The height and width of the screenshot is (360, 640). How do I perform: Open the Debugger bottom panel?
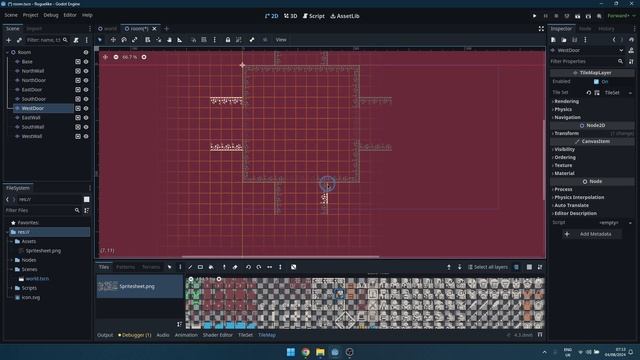tap(135, 335)
